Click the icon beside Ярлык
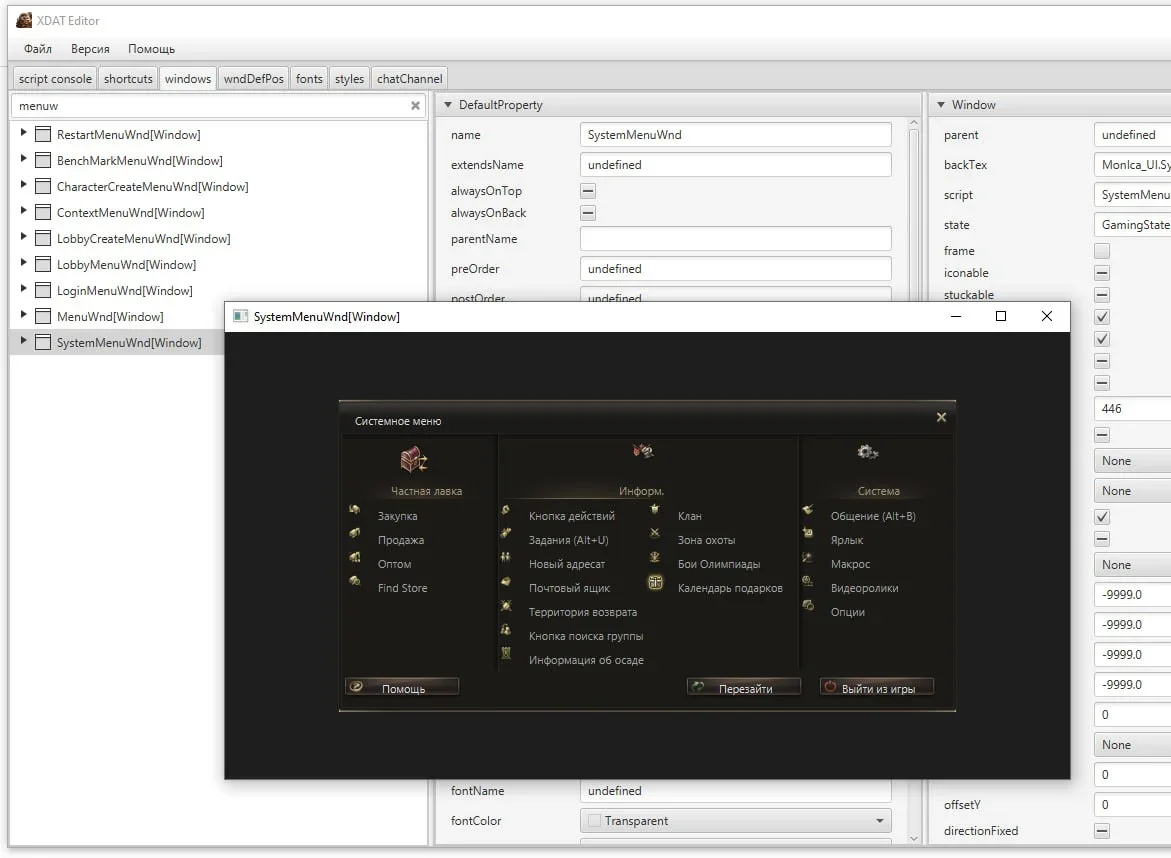The height and width of the screenshot is (858, 1171). [808, 533]
